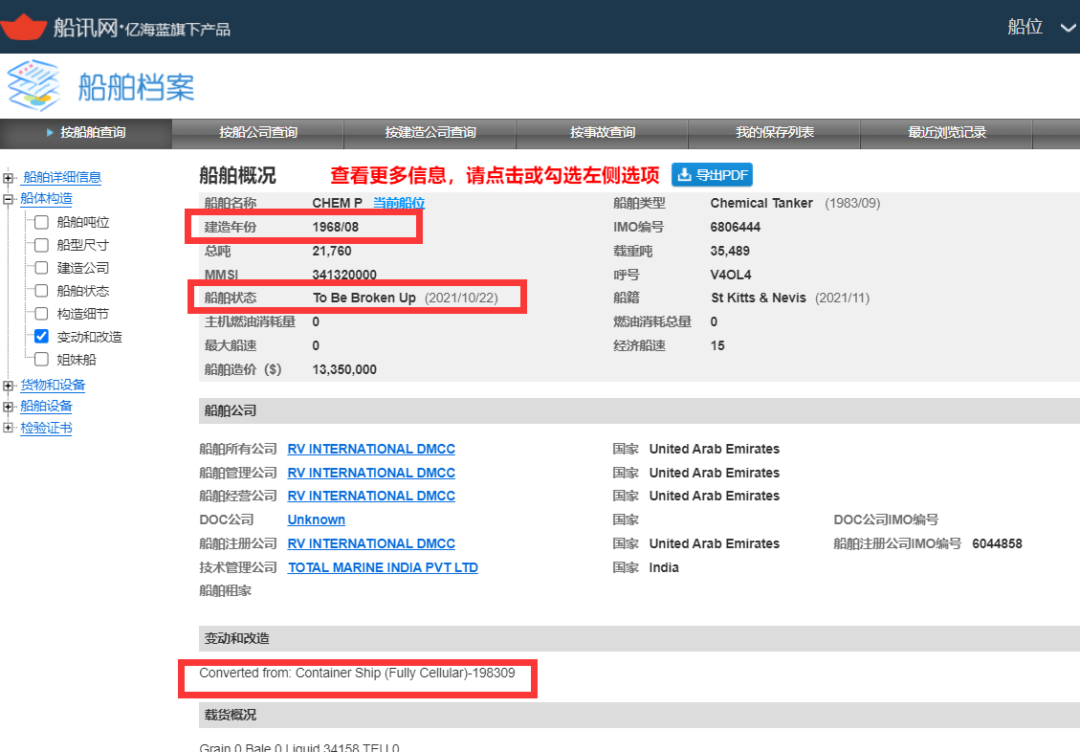Uncheck the 变动和改造 checkbox
Image resolution: width=1080 pixels, height=752 pixels.
[41, 337]
